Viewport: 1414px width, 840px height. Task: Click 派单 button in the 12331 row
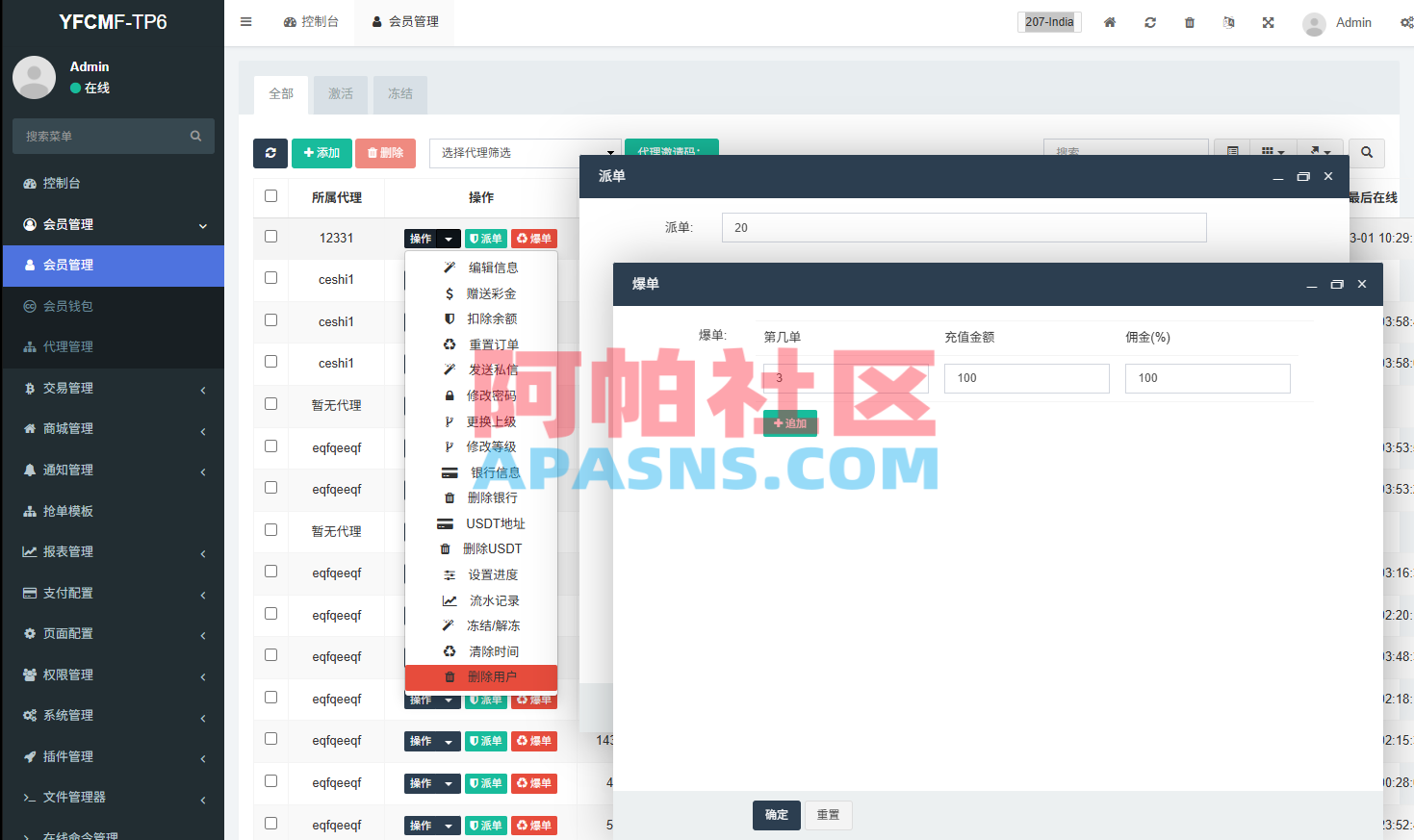point(486,239)
